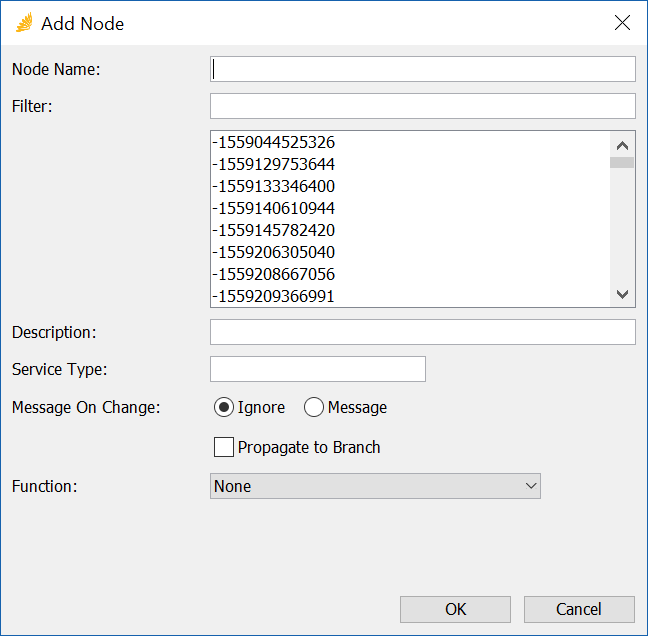
Task: Click the Add Node title bar icon
Action: [x=24, y=22]
